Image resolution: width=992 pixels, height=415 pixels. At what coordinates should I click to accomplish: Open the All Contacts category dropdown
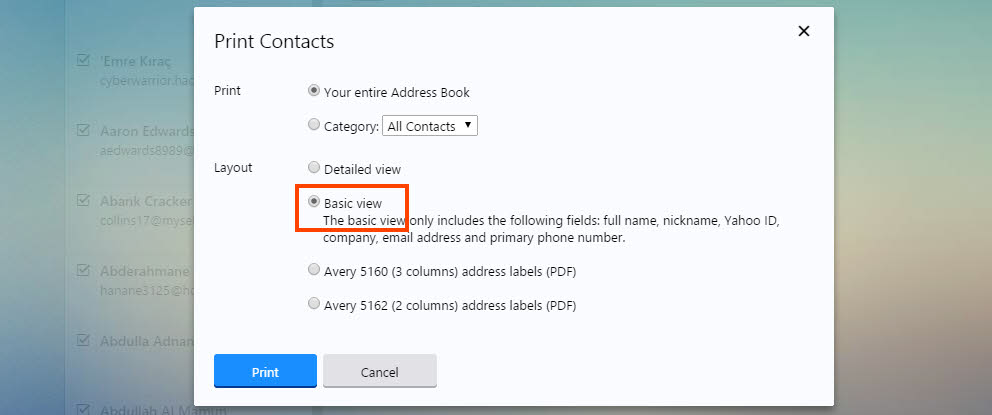coord(430,126)
